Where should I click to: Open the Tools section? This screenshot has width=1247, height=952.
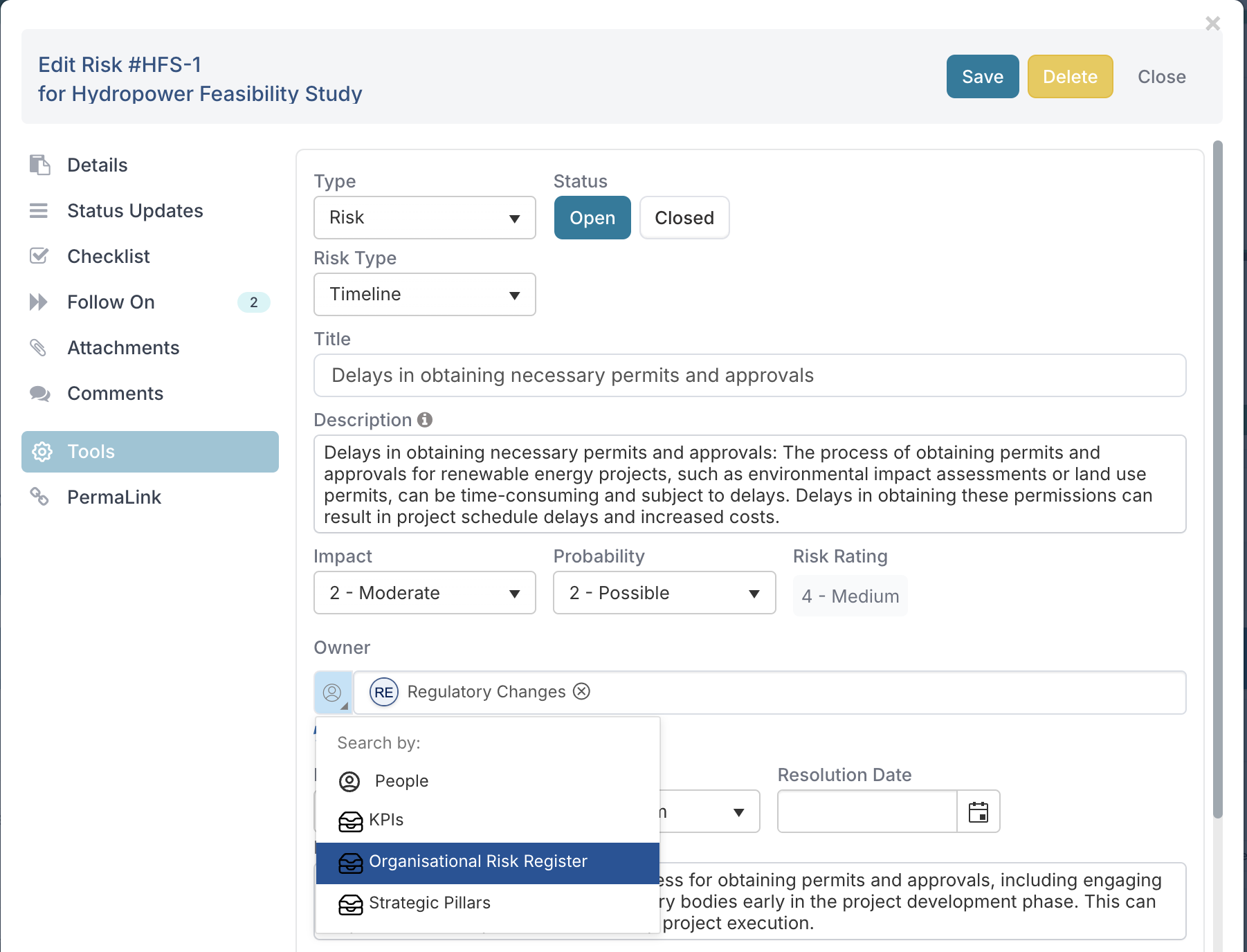coord(150,452)
